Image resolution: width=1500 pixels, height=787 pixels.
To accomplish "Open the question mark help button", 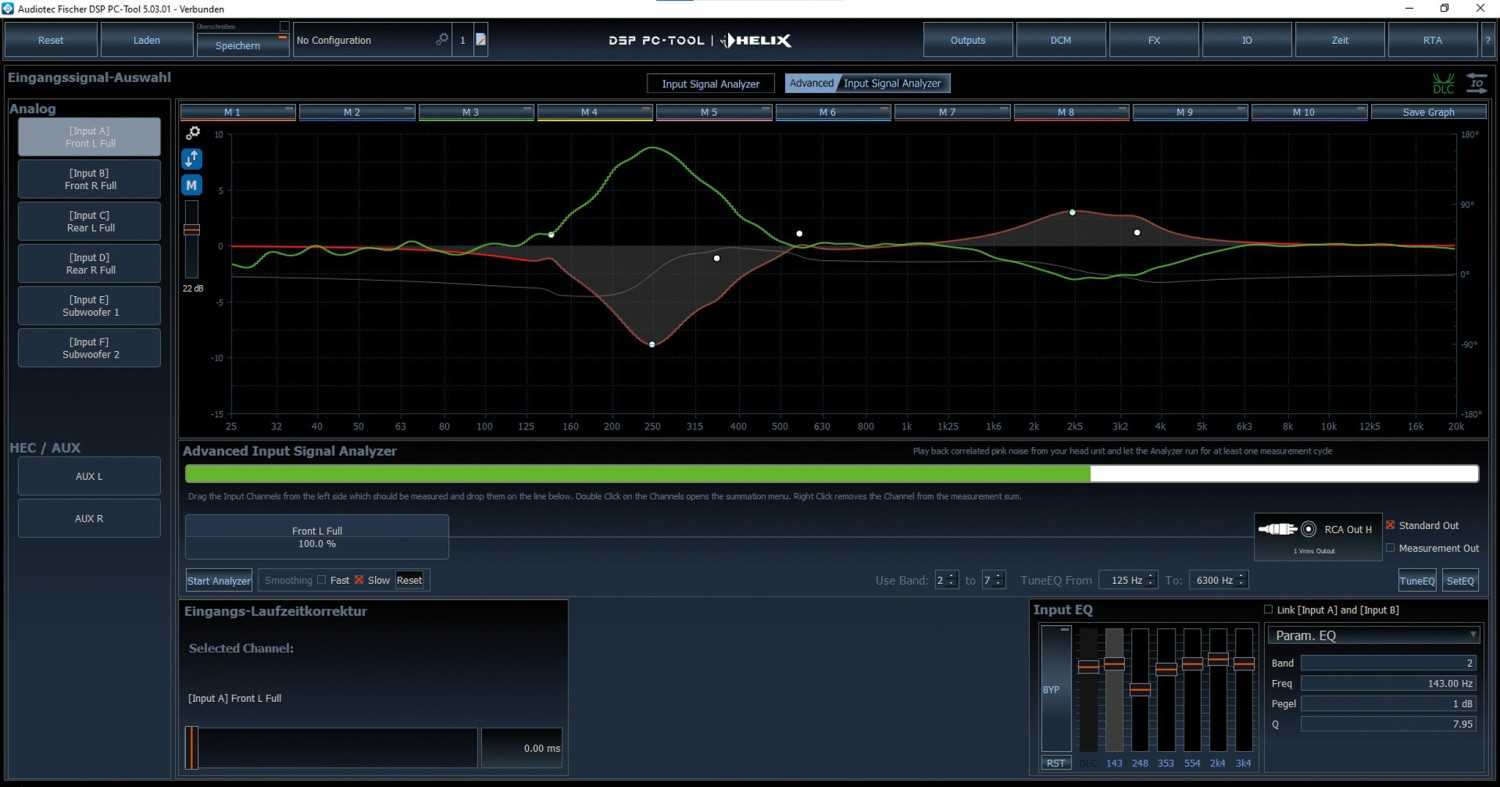I will [1487, 40].
